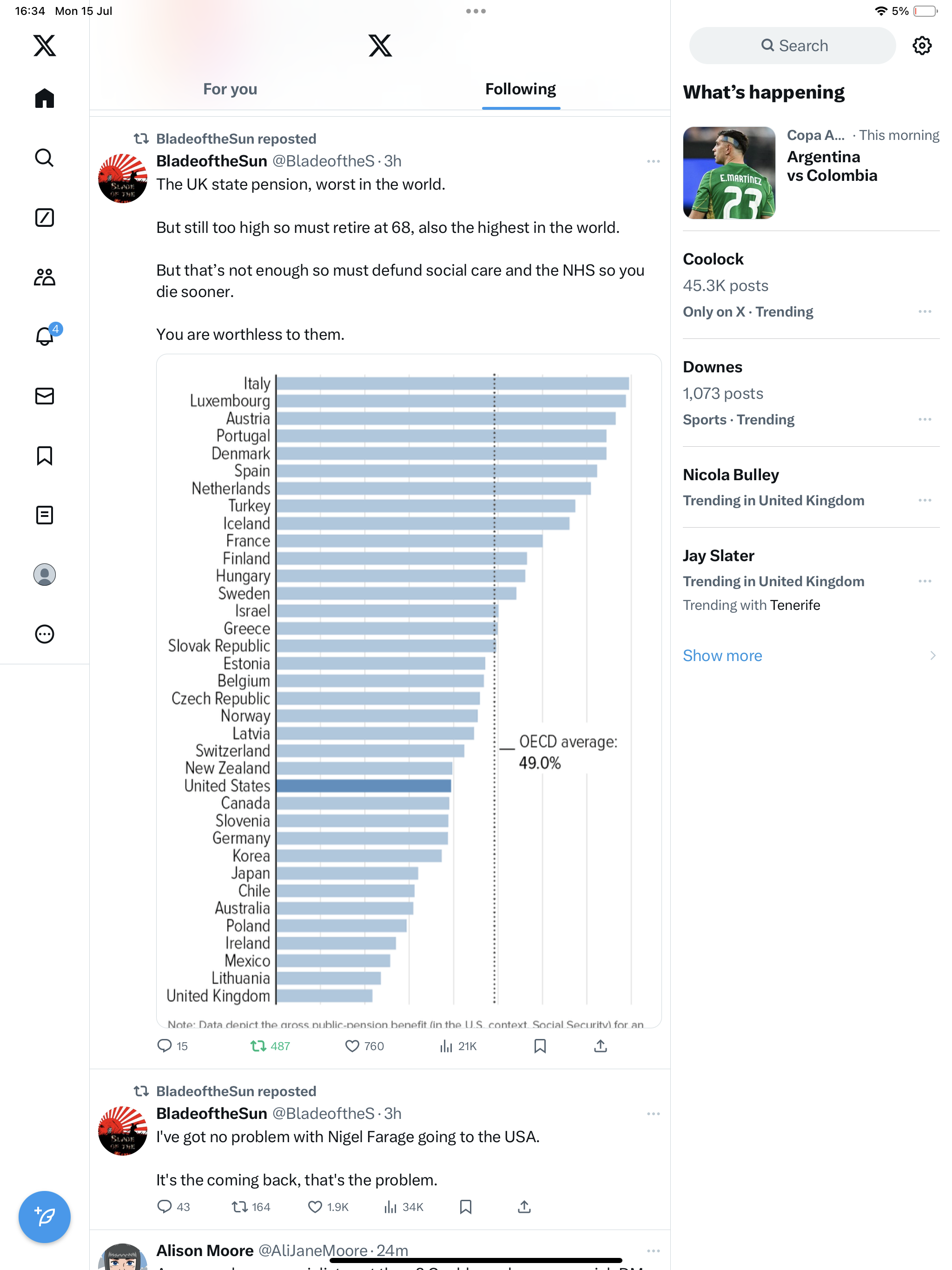Undo repost on UK pension post
Image resolution: width=952 pixels, height=1270 pixels.
point(258,1046)
